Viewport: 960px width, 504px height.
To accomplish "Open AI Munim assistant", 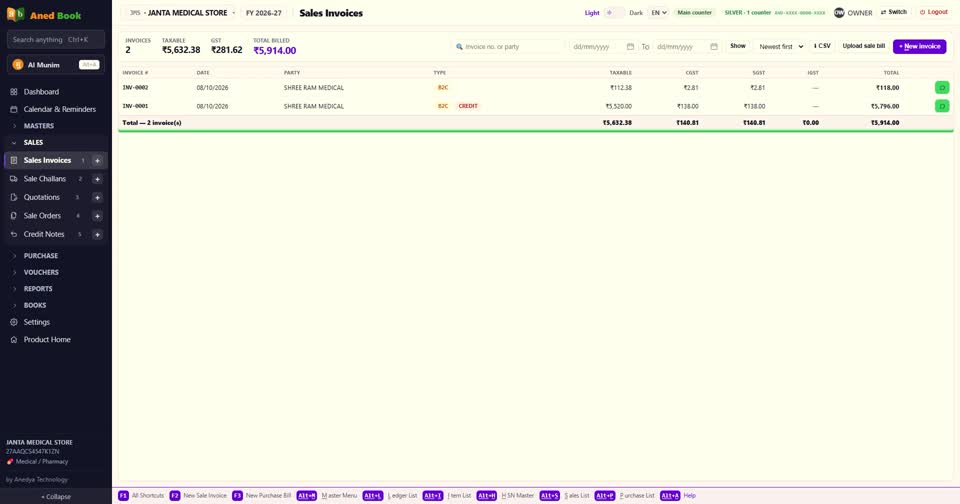I will click(56, 64).
